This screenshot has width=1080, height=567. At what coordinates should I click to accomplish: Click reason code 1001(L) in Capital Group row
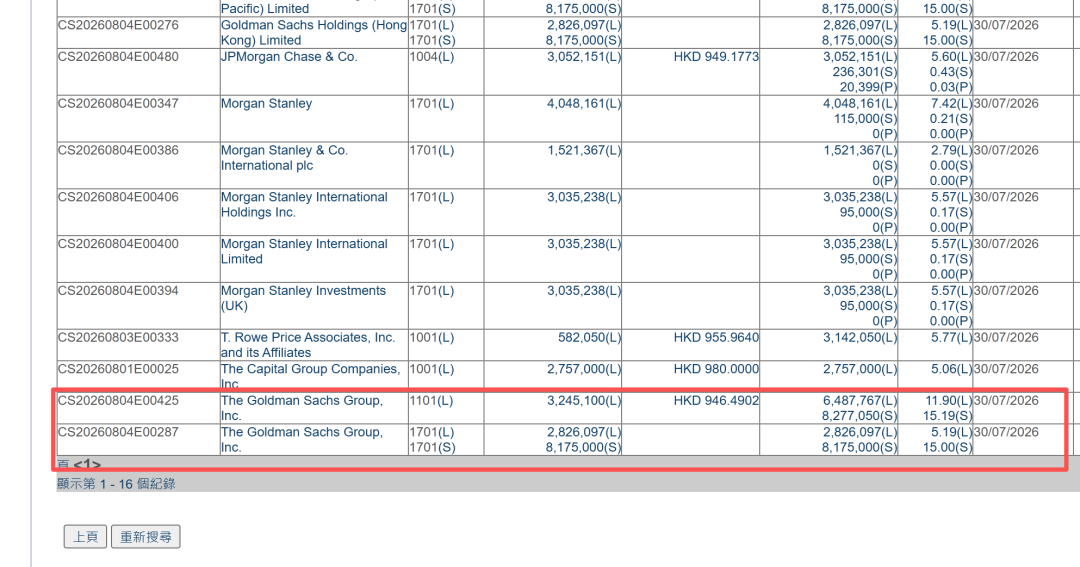tap(432, 369)
